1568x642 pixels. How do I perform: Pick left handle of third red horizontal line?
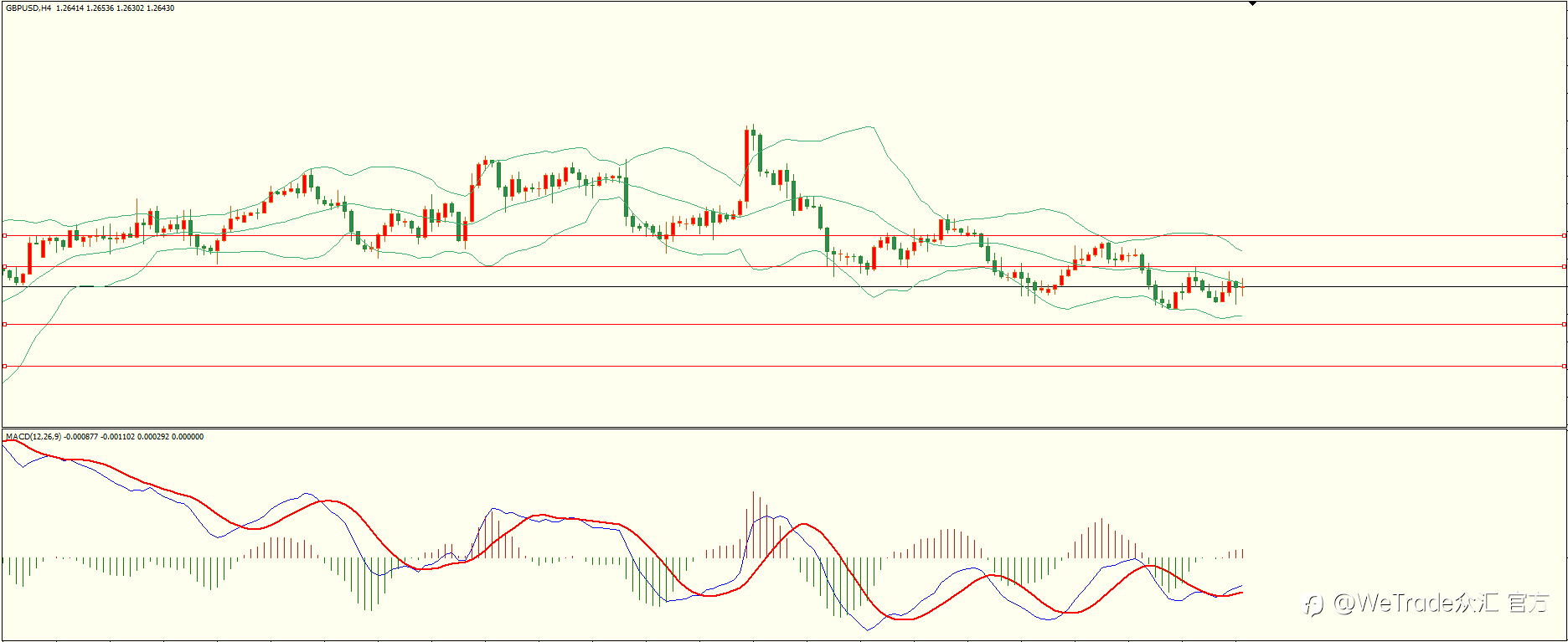point(4,324)
